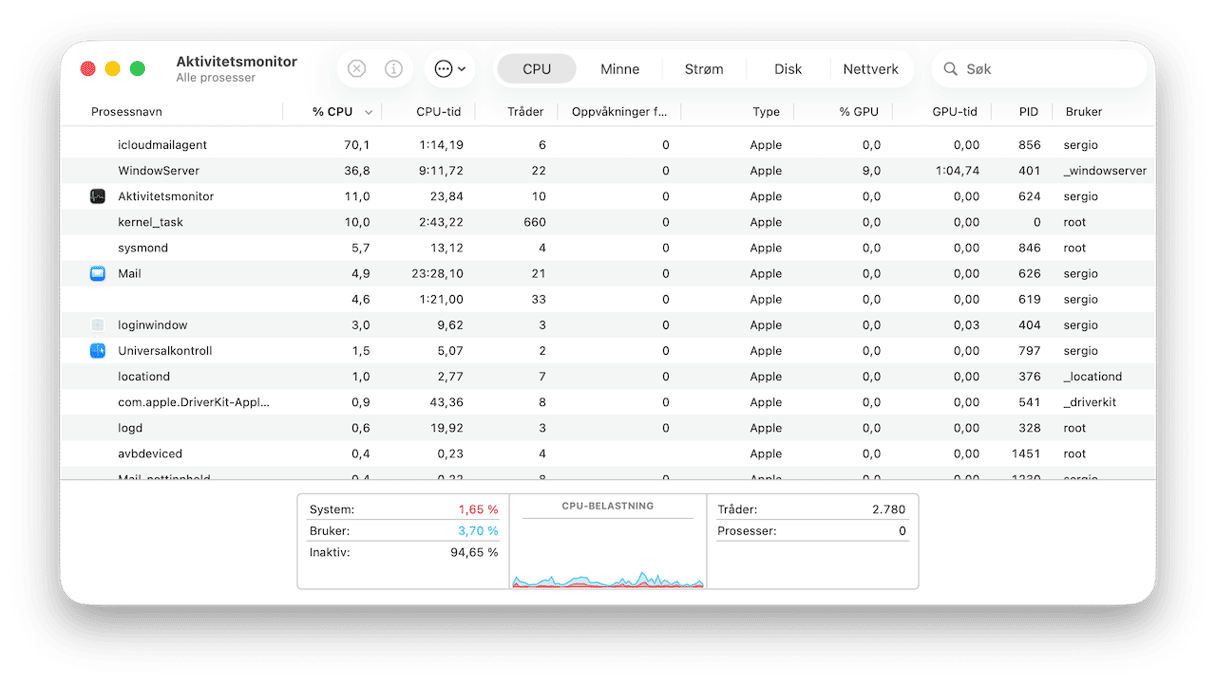Sort by PID column header
Screen dimensions: 1216x684
point(1029,112)
